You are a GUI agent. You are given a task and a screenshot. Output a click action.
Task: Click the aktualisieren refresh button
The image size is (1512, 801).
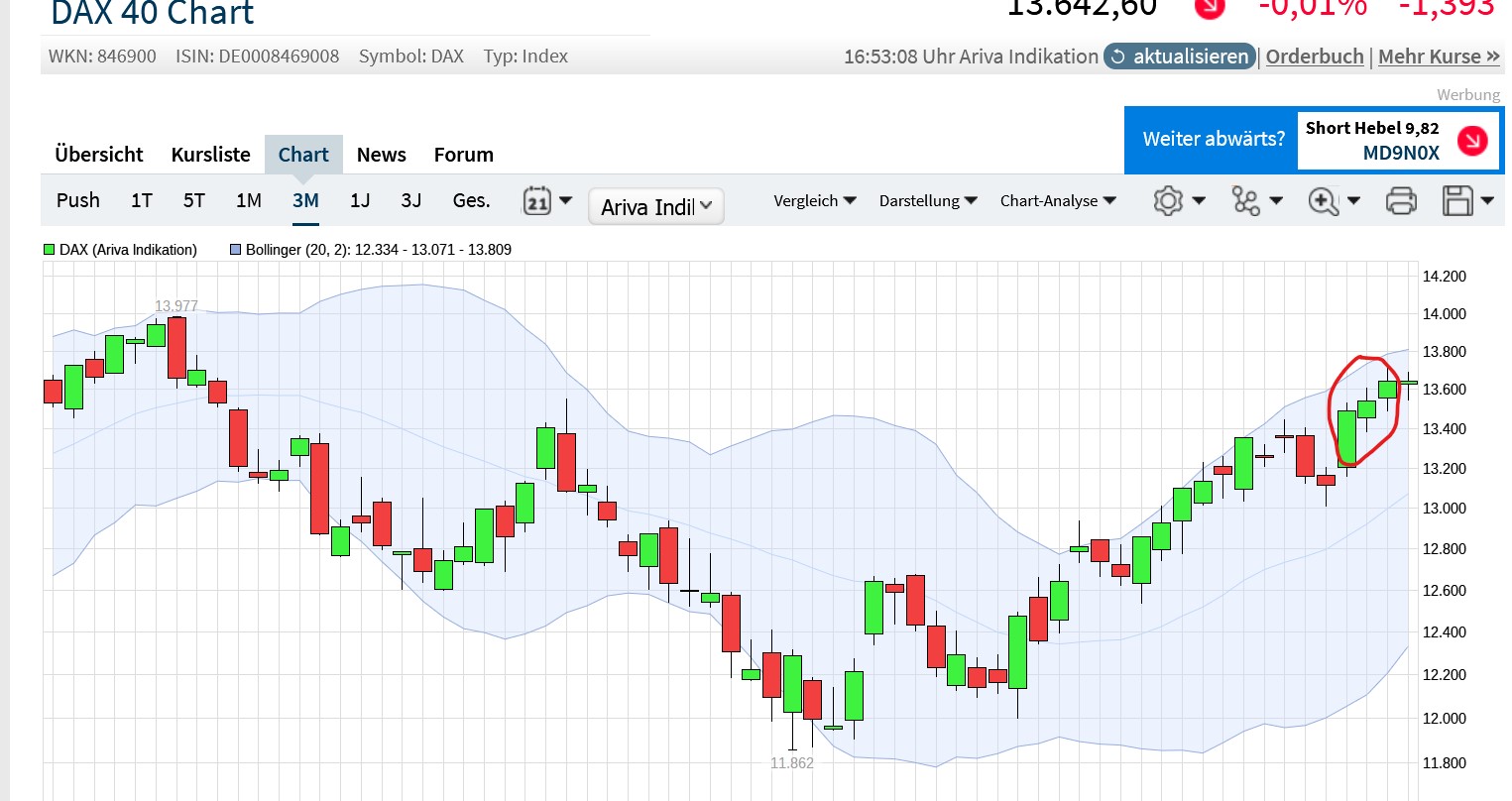pyautogui.click(x=1179, y=57)
